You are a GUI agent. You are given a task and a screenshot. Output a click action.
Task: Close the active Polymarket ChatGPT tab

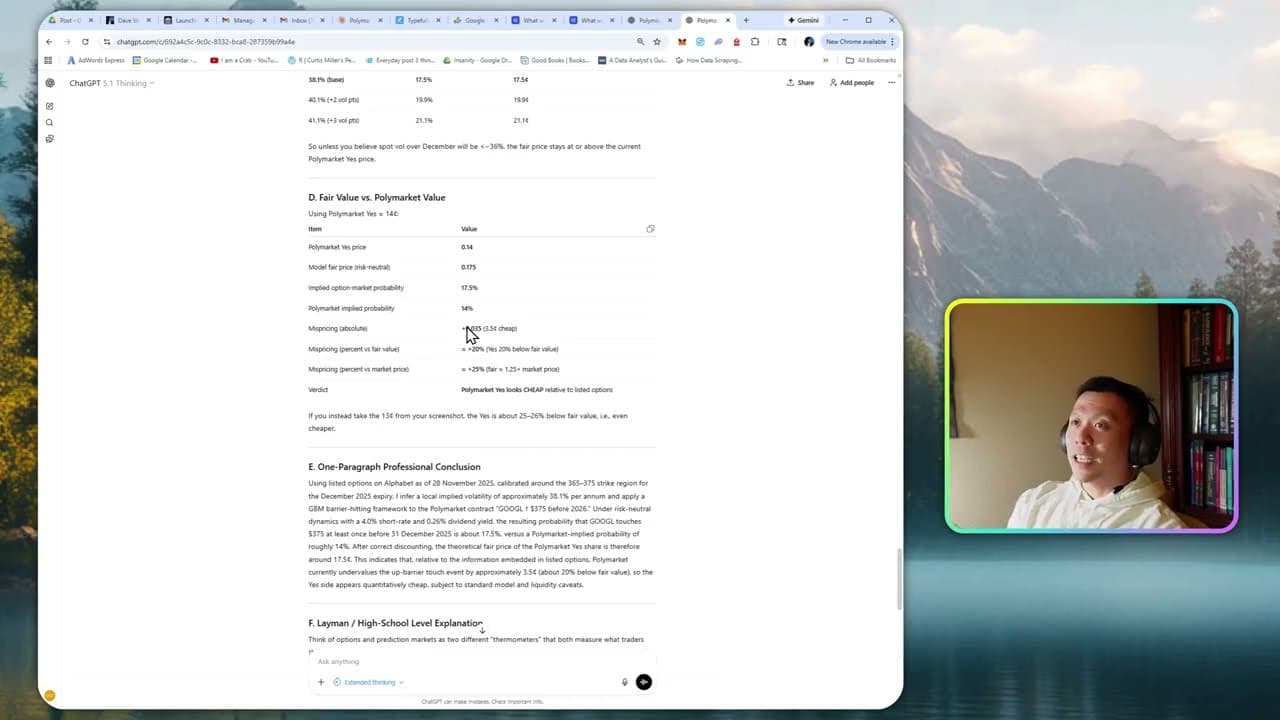point(728,20)
